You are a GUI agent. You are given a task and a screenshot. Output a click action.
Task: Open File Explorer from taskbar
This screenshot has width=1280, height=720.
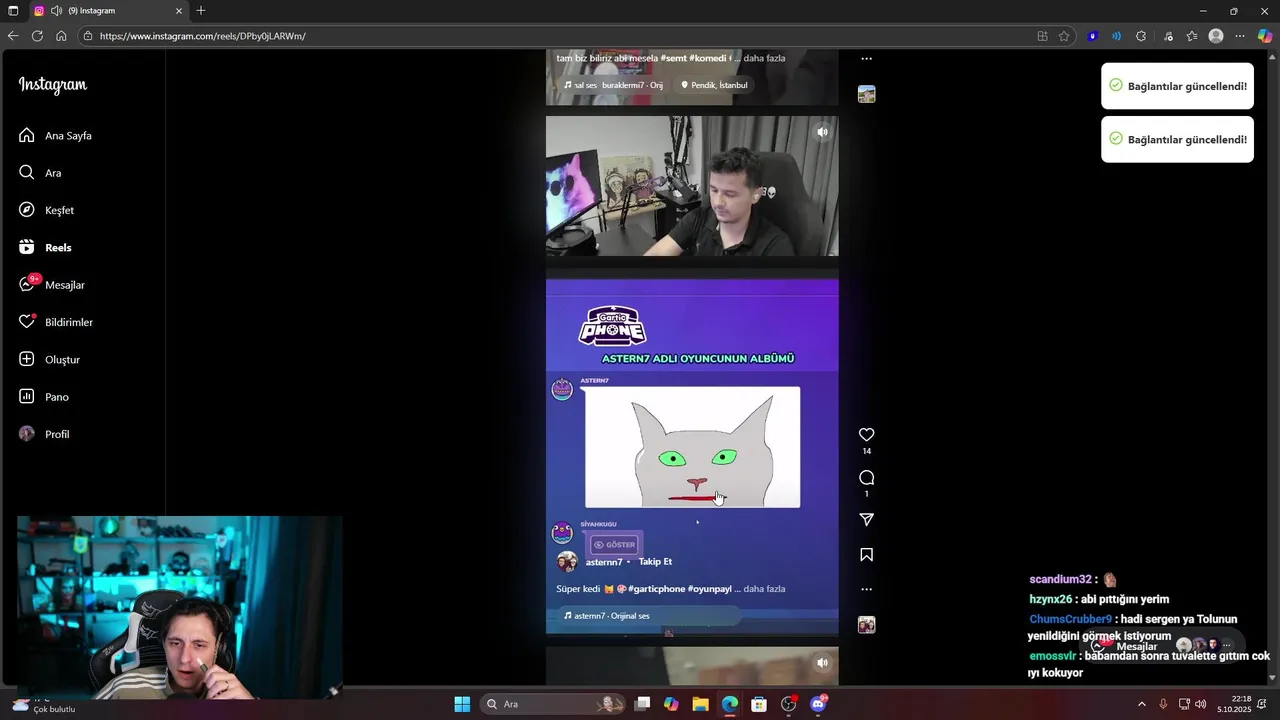point(700,704)
